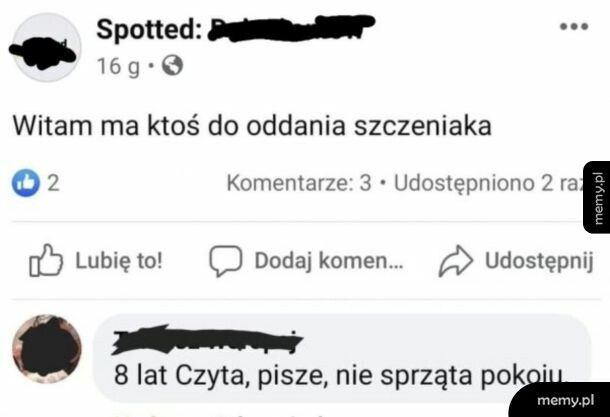The height and width of the screenshot is (417, 610).
Task: Click the share arrow icon
Action: click(455, 261)
